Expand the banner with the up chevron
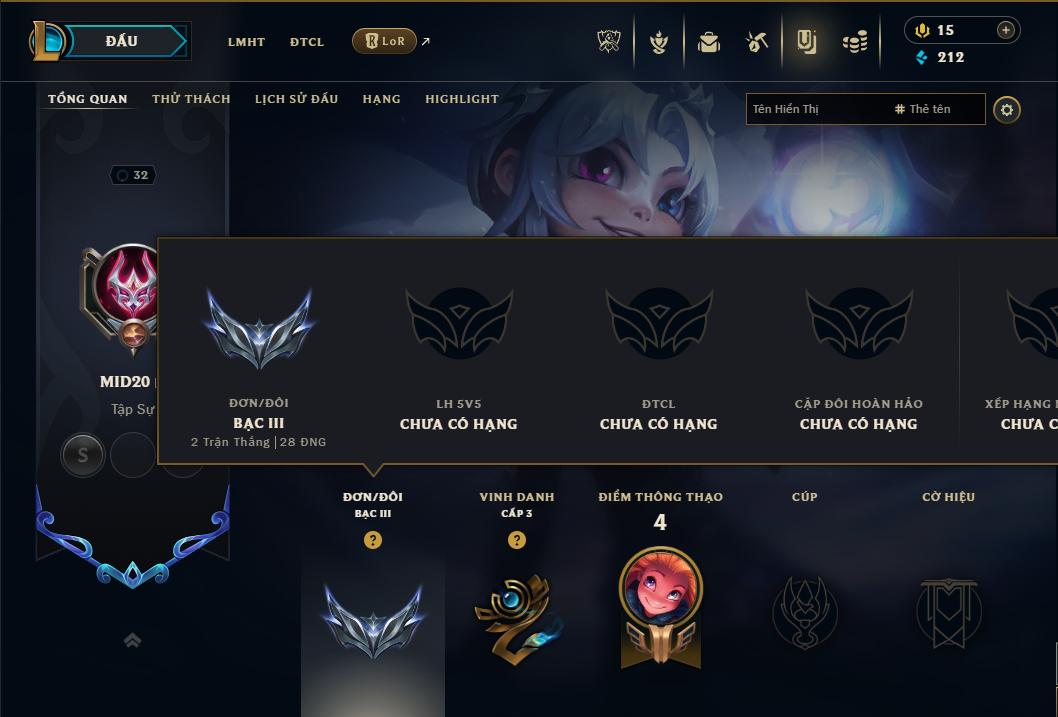This screenshot has height=717, width=1058. coord(133,640)
